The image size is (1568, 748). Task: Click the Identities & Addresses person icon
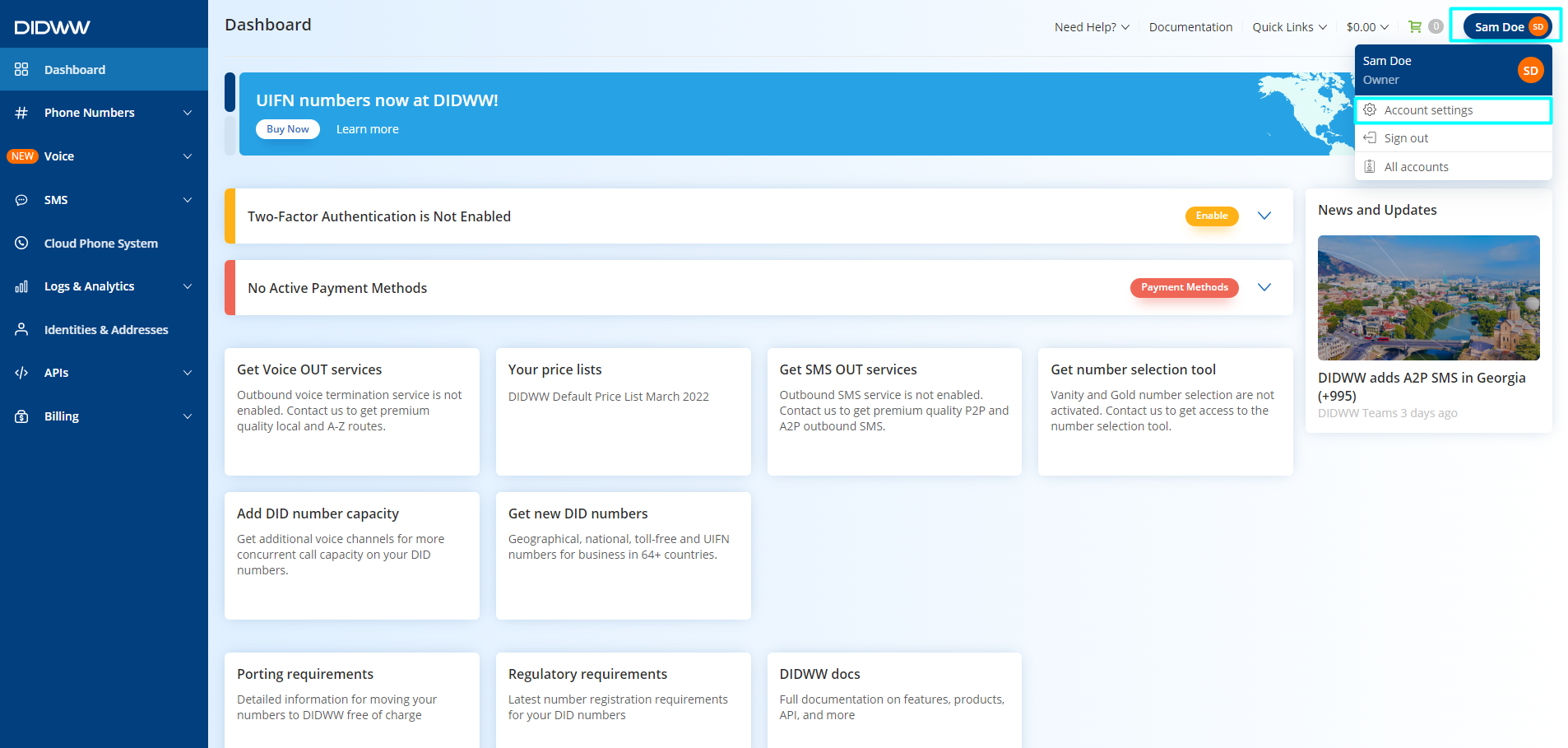[21, 329]
